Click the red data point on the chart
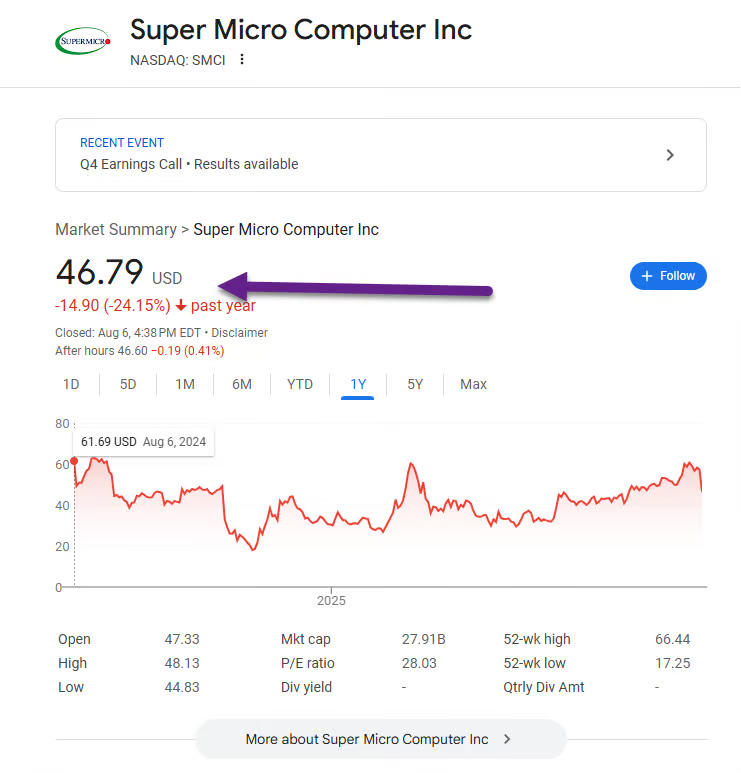This screenshot has height=773, width=741. pyautogui.click(x=74, y=461)
